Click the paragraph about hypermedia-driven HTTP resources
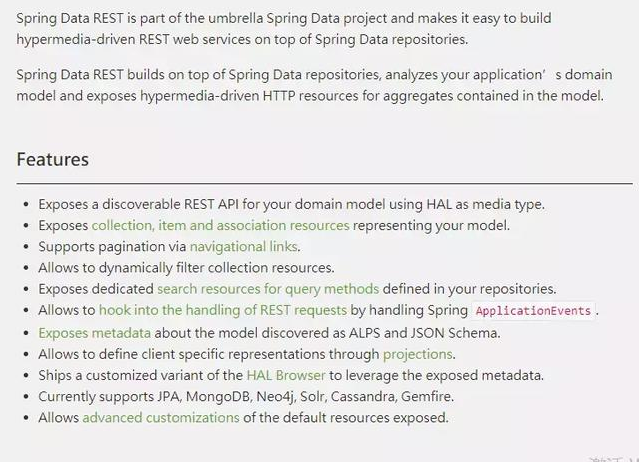This screenshot has height=465, width=639. (x=310, y=85)
